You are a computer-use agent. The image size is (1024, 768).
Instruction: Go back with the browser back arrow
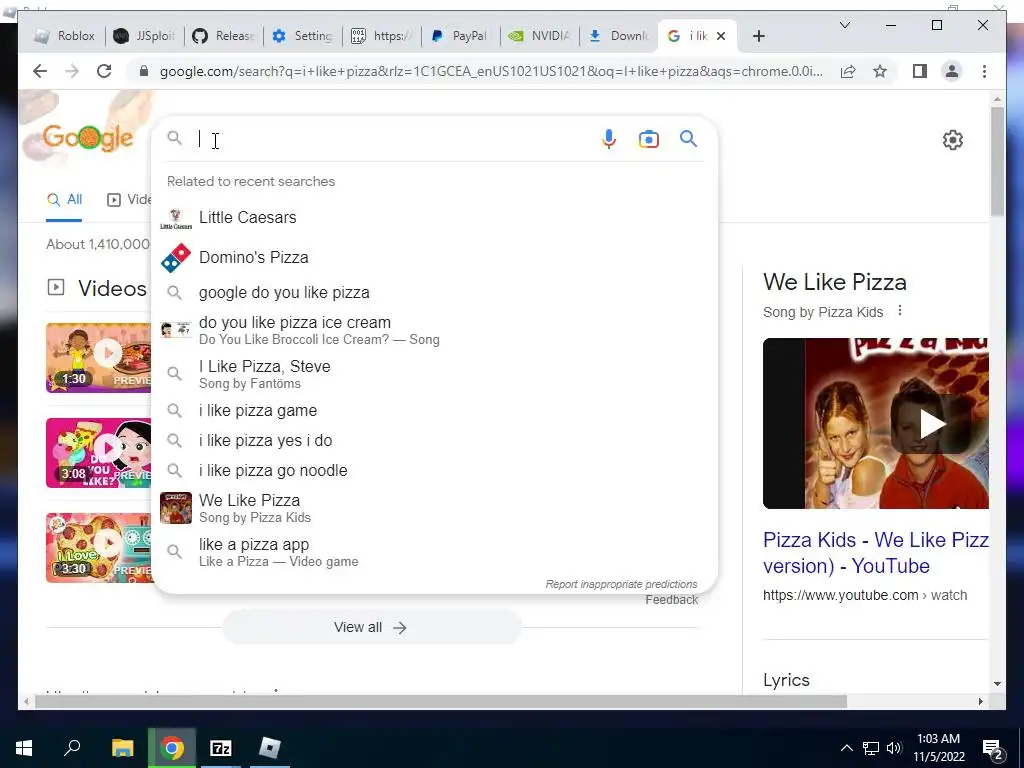click(40, 71)
